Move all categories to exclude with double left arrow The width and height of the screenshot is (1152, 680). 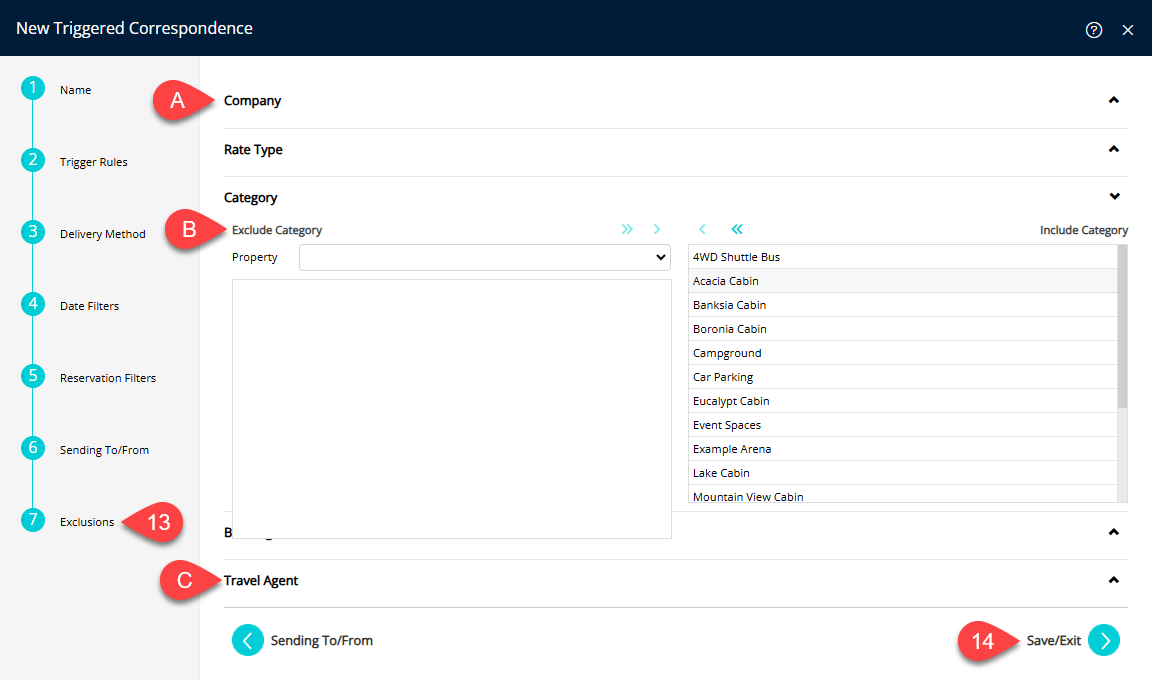(x=737, y=229)
